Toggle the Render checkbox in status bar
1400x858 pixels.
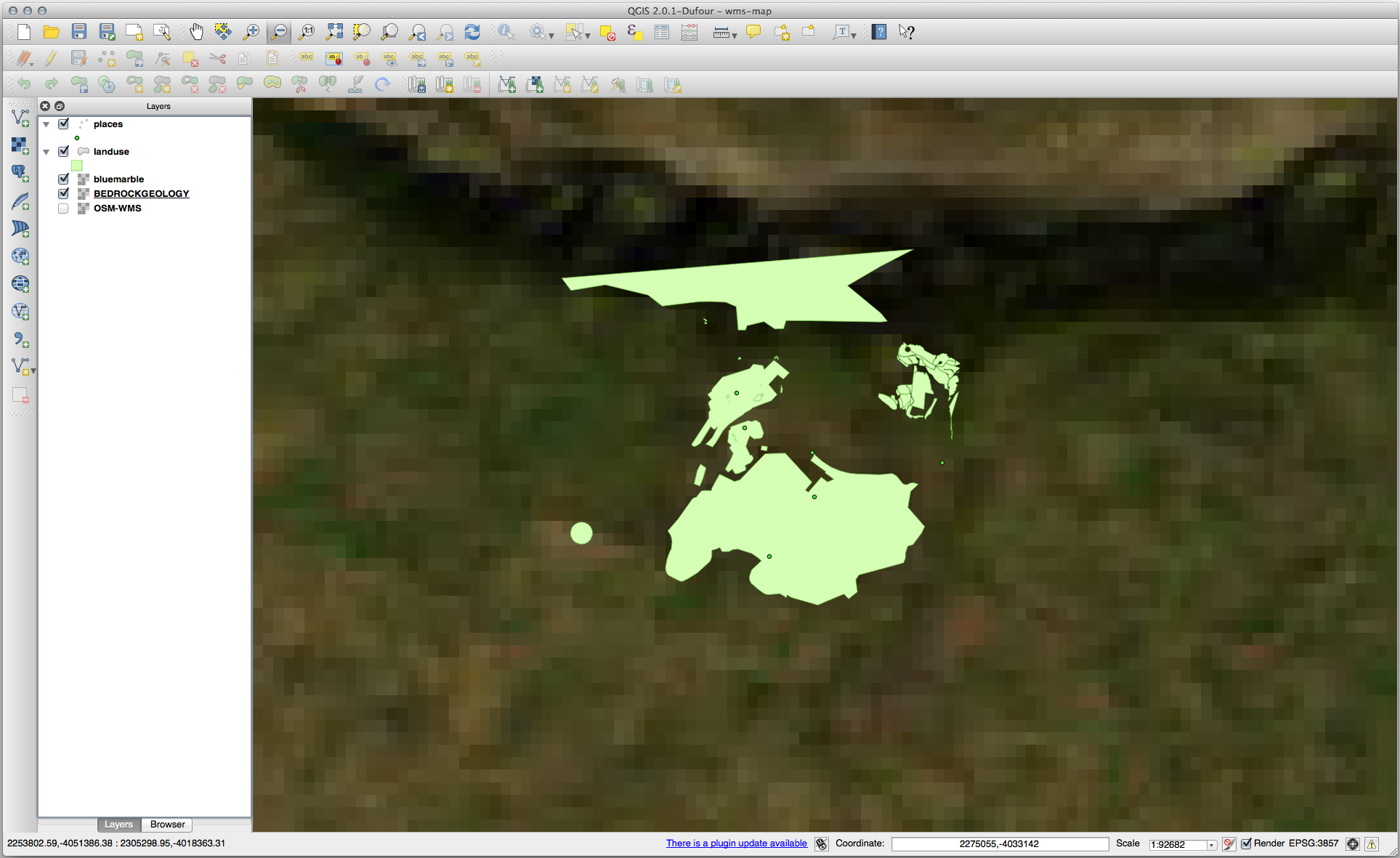click(x=1246, y=843)
